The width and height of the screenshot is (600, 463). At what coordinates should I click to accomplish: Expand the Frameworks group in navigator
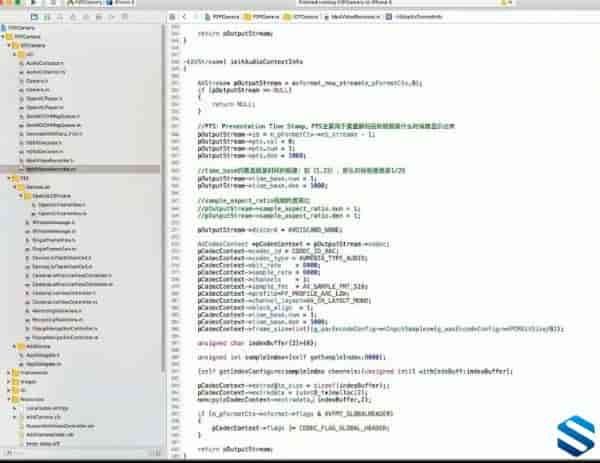(x=11, y=370)
